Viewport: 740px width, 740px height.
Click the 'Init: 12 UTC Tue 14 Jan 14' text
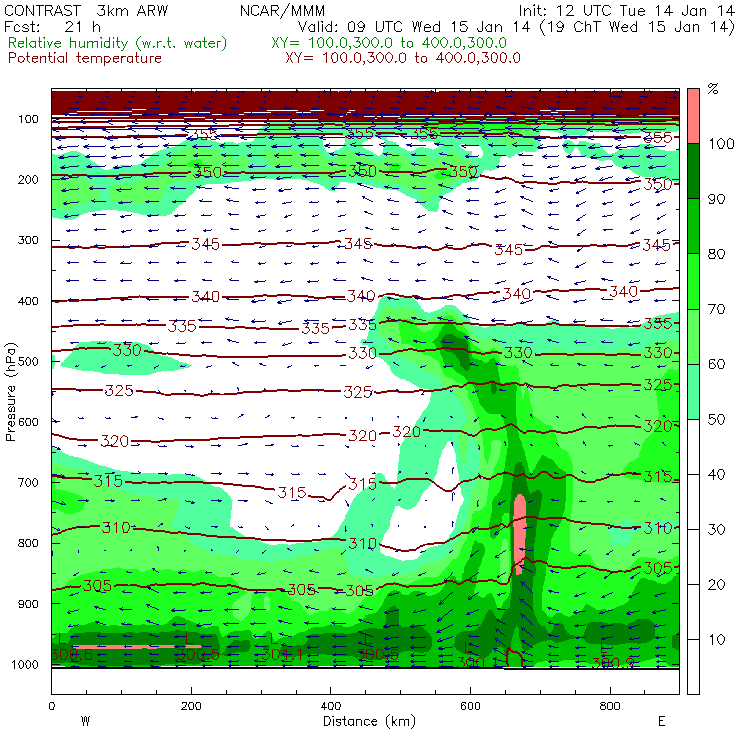coord(626,10)
